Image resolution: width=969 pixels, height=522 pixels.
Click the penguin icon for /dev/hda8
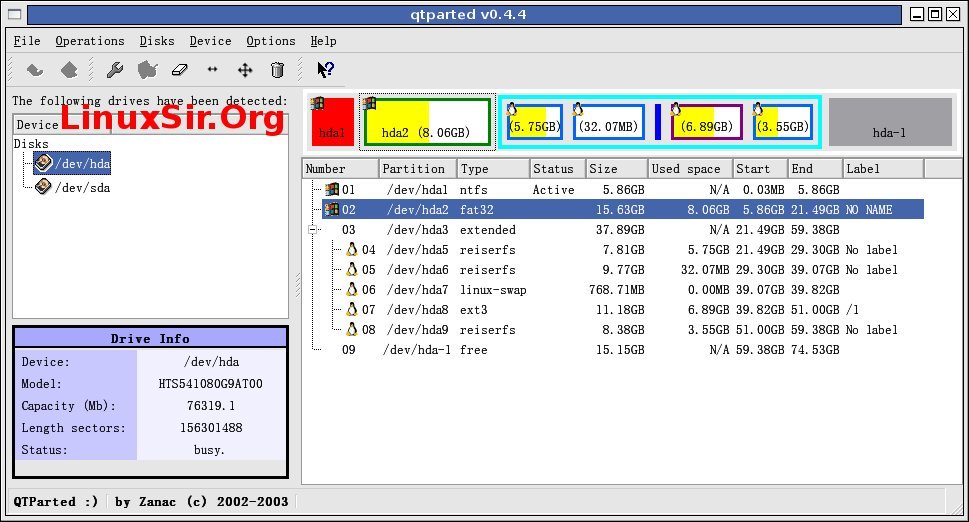point(352,309)
